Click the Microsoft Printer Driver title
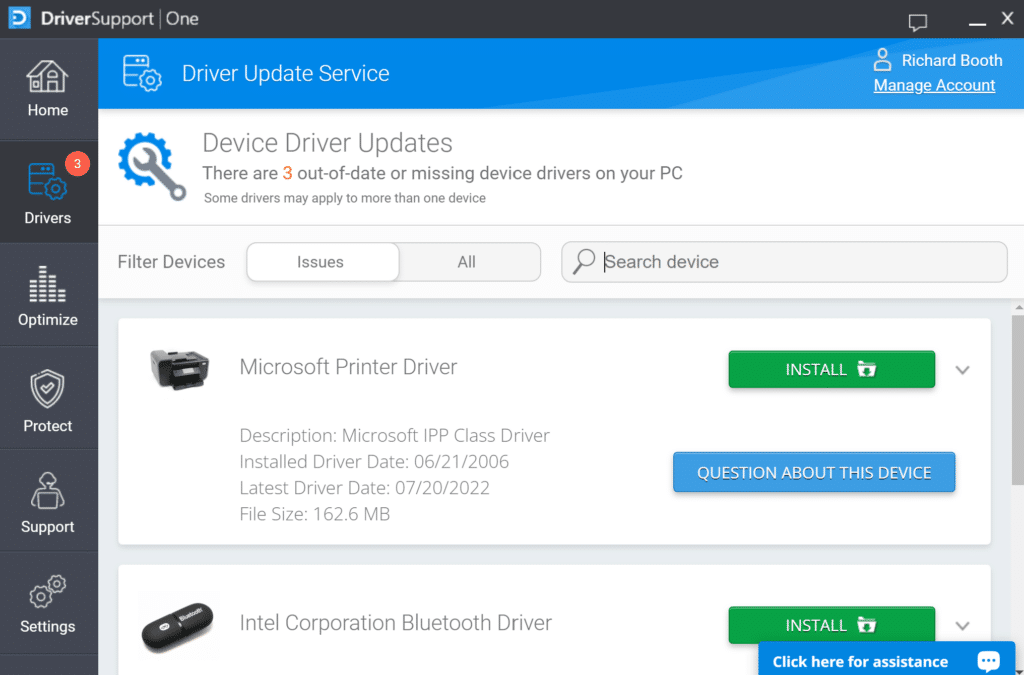This screenshot has width=1024, height=675. click(x=348, y=367)
